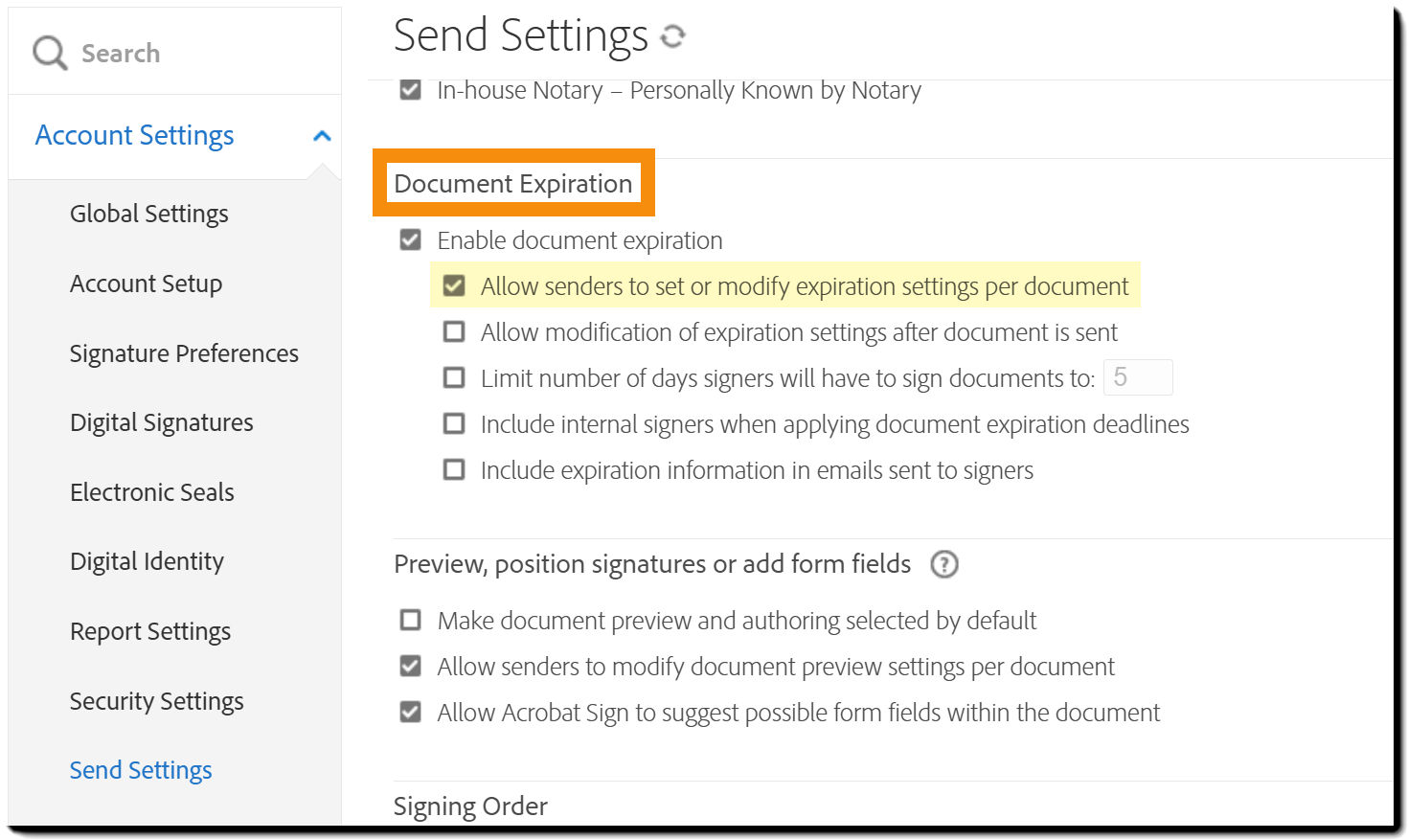The width and height of the screenshot is (1408, 840).
Task: Disable document expiration
Action: point(410,239)
